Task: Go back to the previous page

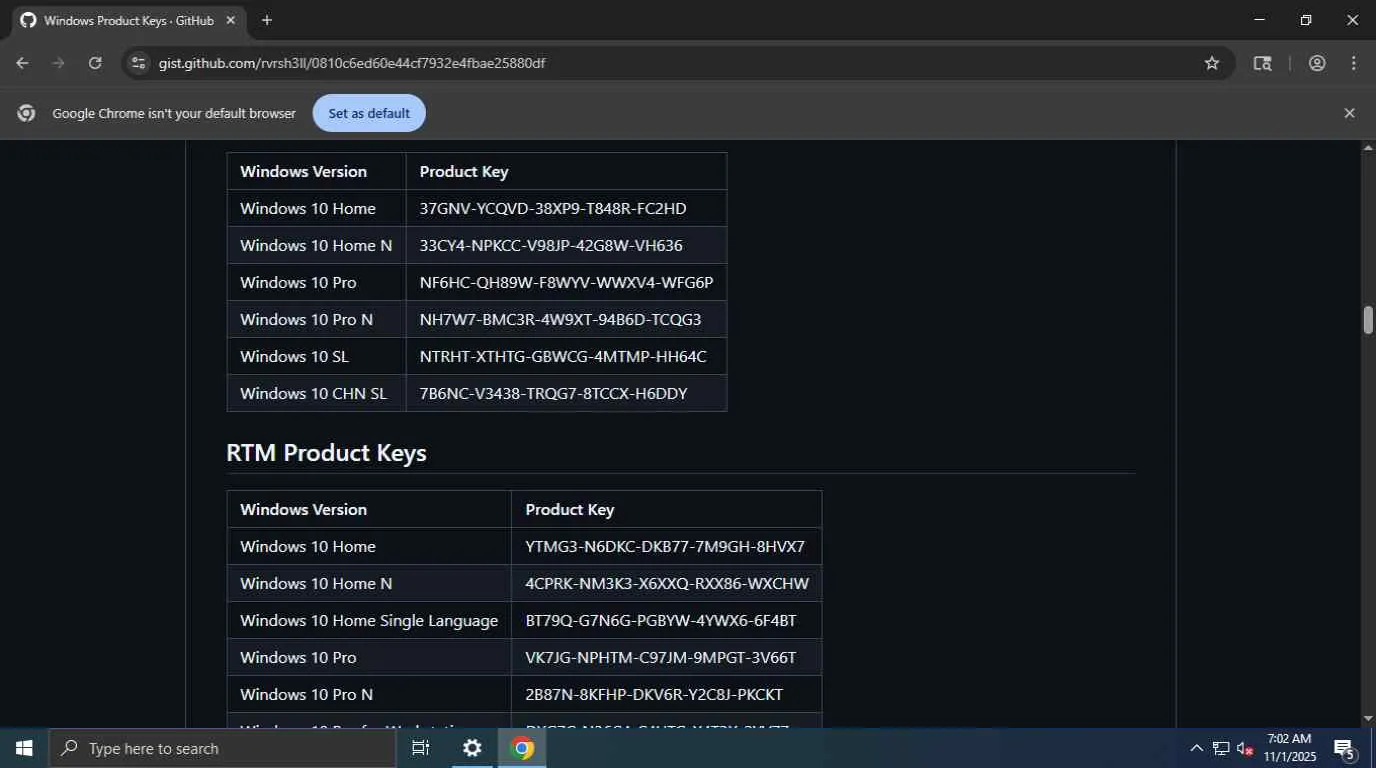Action: [x=22, y=63]
